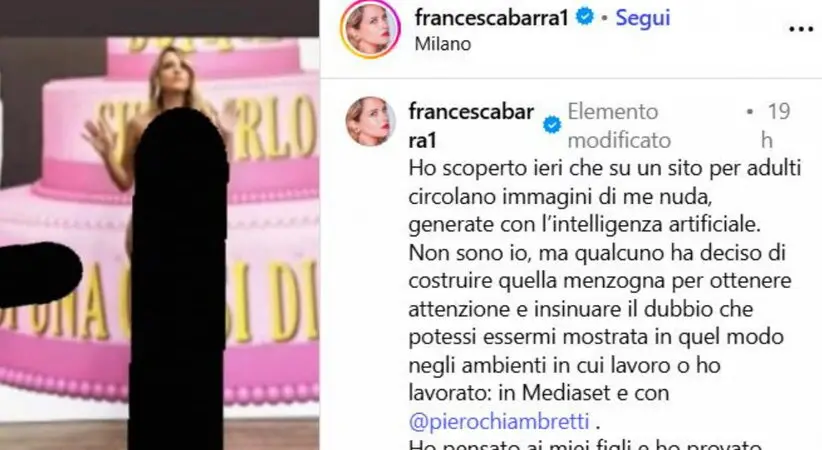Click the black censor blob at the left edge
The height and width of the screenshot is (450, 822).
pyautogui.click(x=38, y=274)
